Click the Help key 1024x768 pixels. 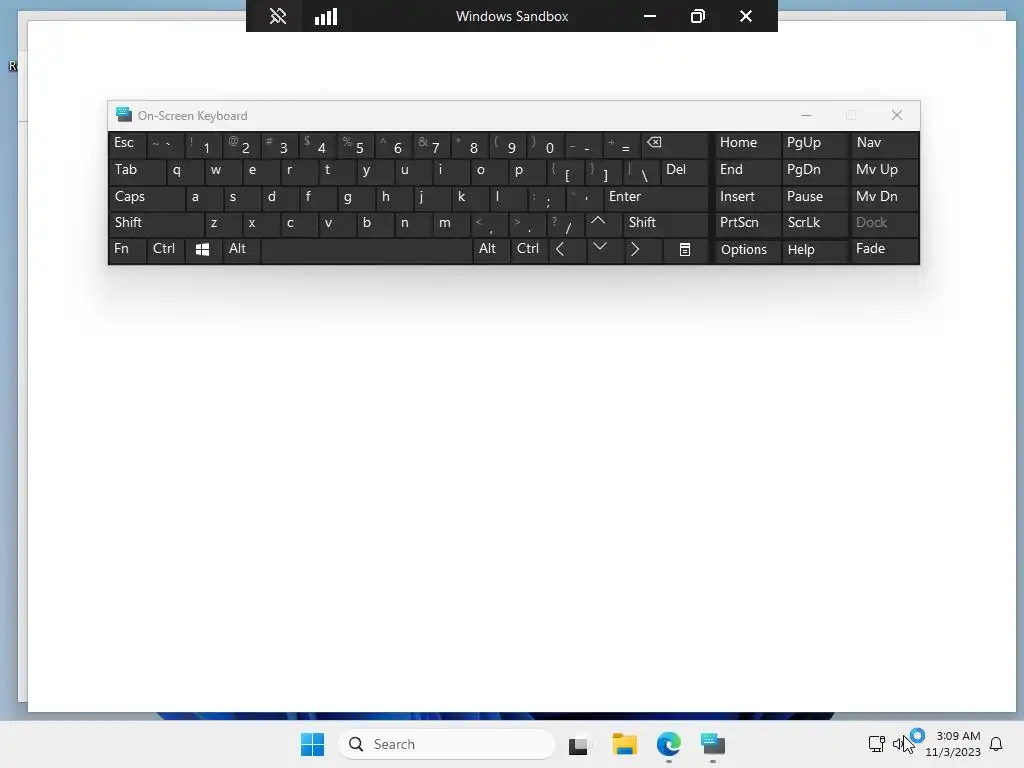814,249
